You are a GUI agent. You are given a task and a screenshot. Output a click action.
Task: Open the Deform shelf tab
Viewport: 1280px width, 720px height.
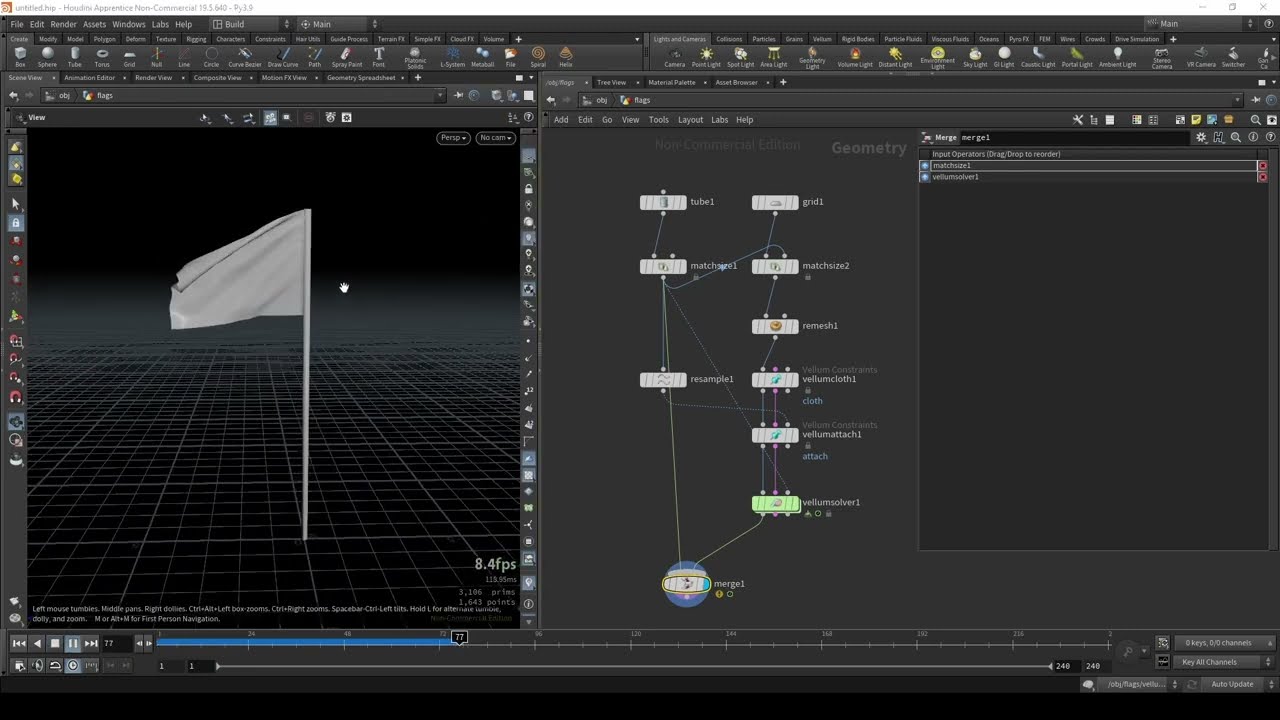[x=135, y=39]
